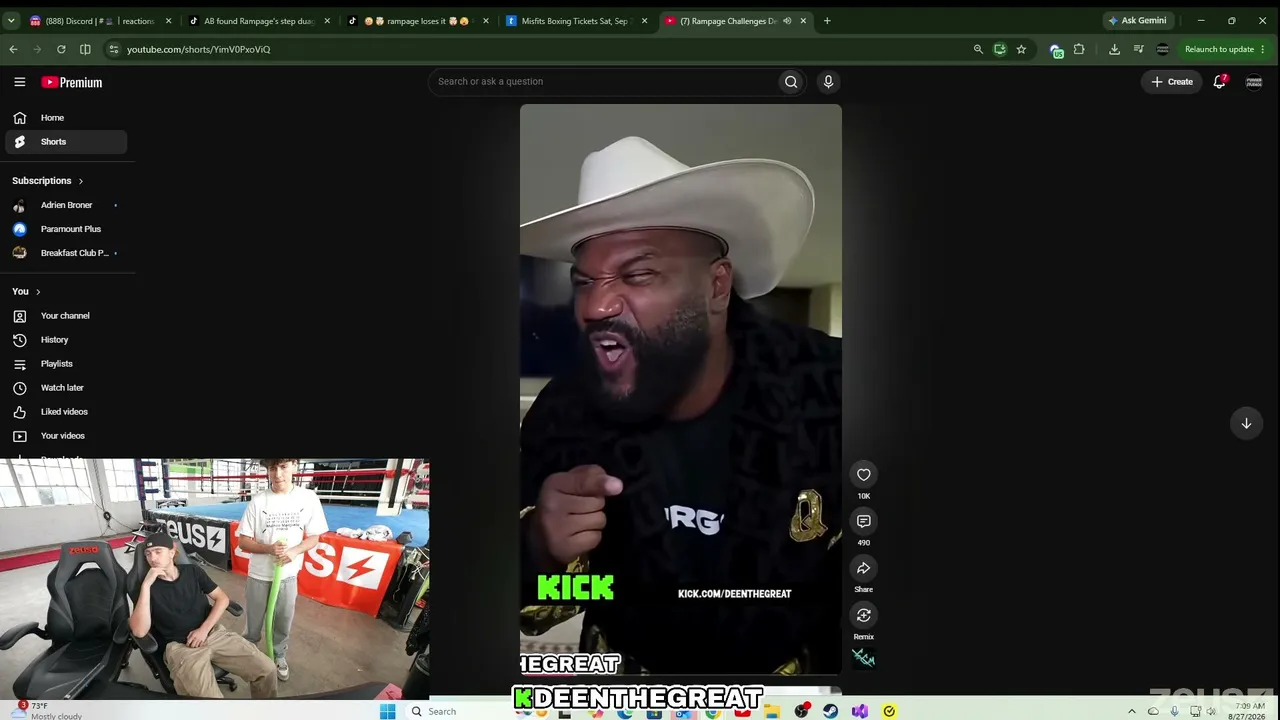
Task: Open the Windows Start menu
Action: pyautogui.click(x=388, y=711)
